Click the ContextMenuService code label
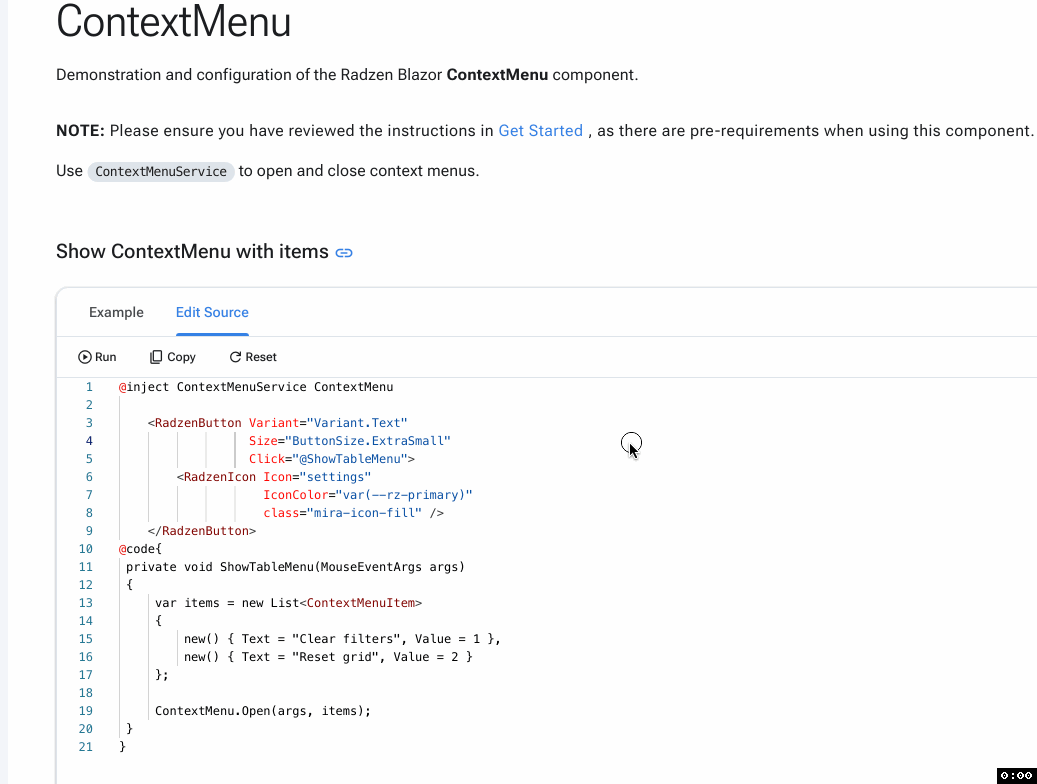Viewport: 1037px width, 784px height. 161,171
